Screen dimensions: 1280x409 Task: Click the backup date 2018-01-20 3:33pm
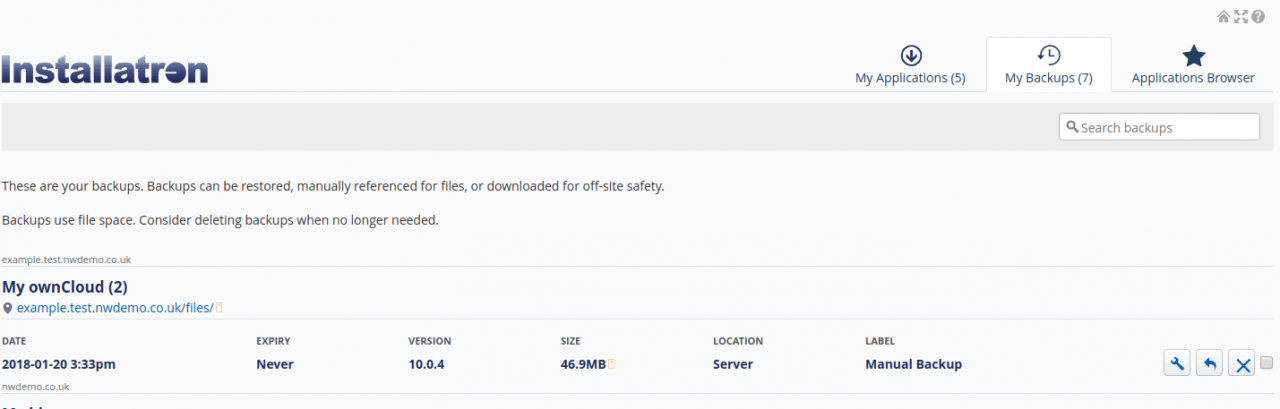[59, 364]
